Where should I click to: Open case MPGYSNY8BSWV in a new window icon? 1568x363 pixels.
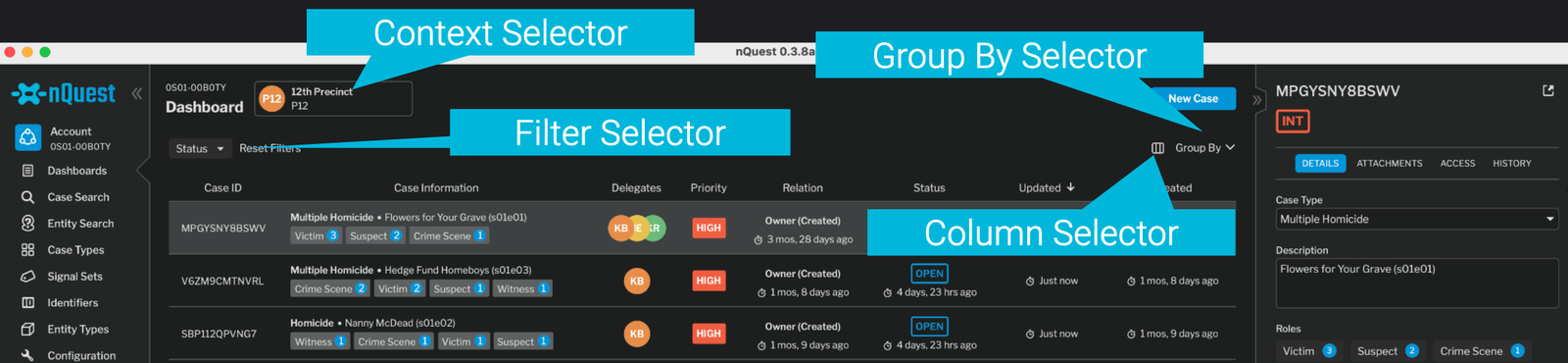pyautogui.click(x=1548, y=90)
